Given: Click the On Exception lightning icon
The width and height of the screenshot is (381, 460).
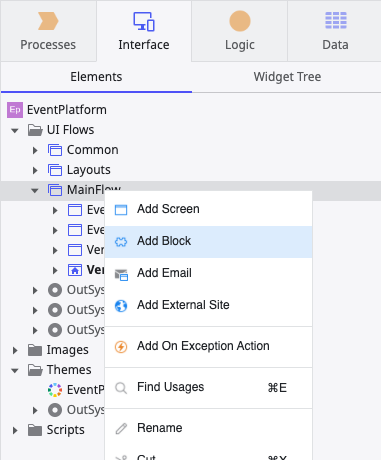Looking at the screenshot, I should point(121,347).
